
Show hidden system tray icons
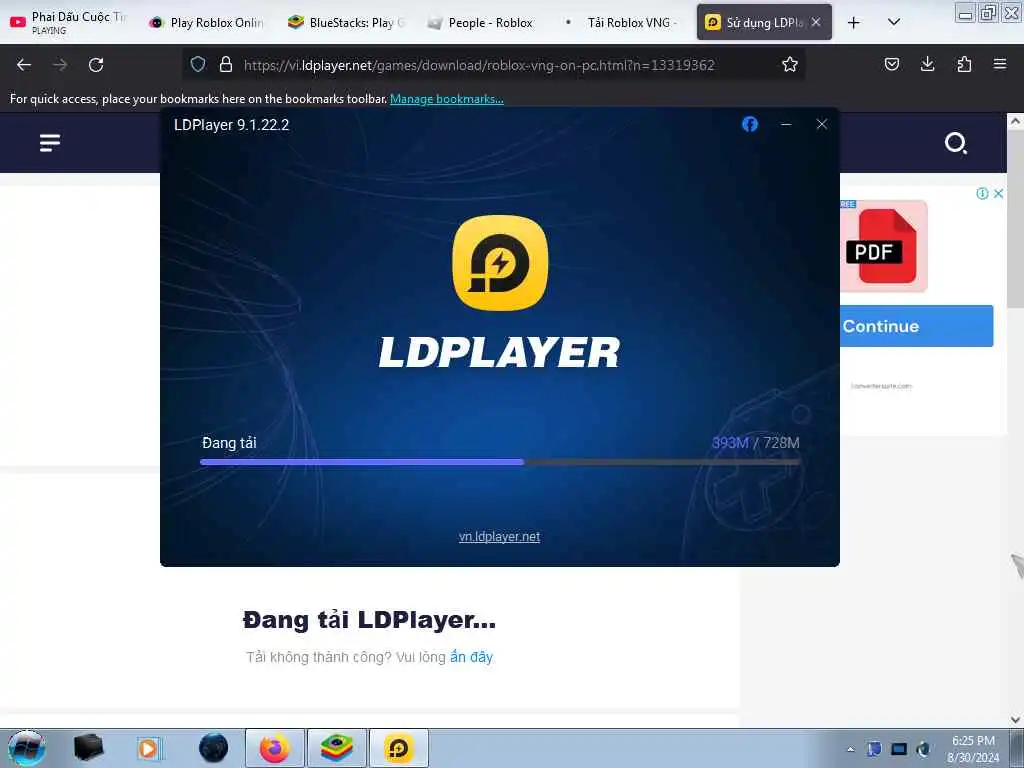pos(850,749)
